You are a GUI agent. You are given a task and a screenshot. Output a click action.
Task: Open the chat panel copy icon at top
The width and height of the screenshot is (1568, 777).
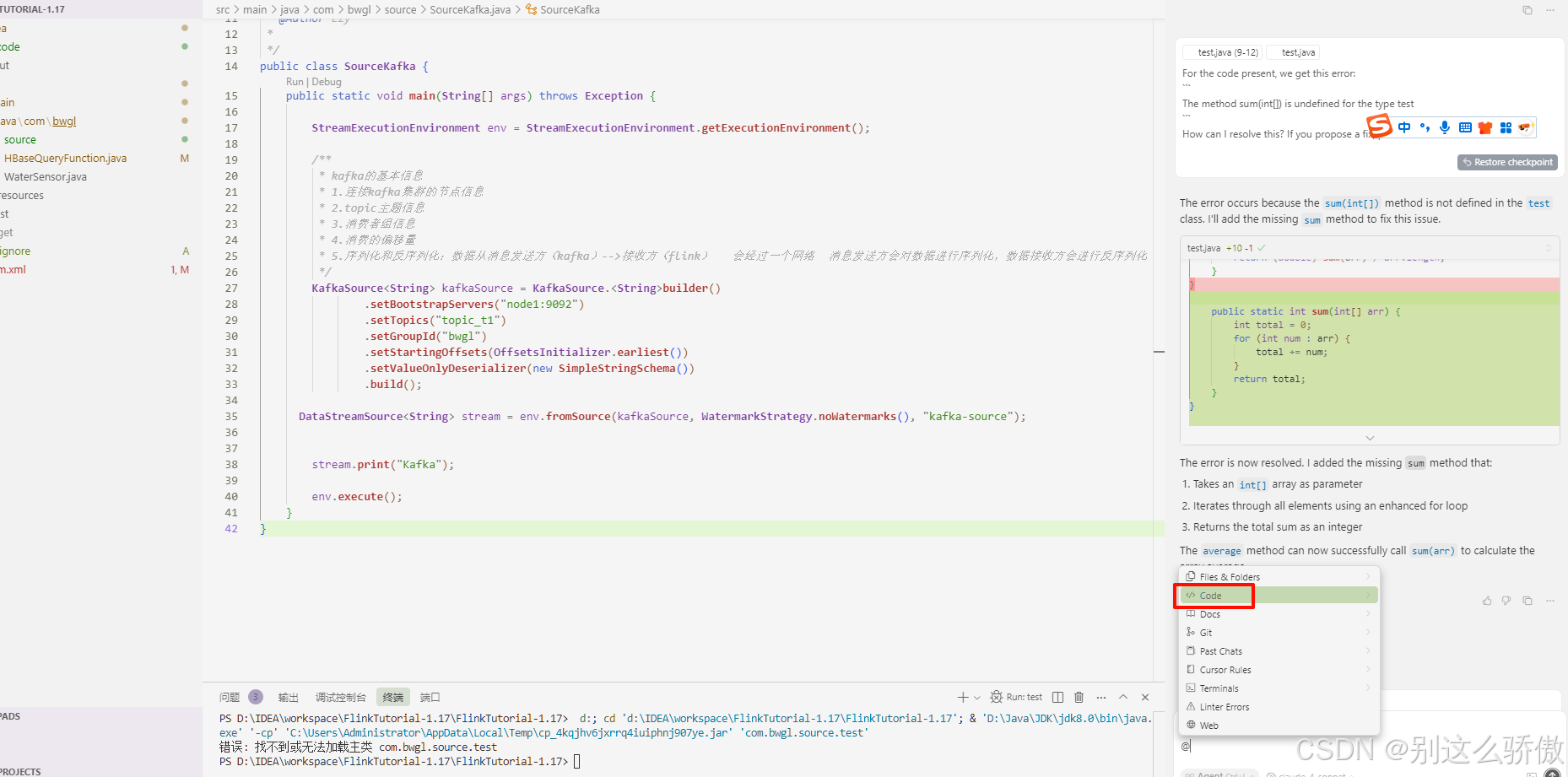pyautogui.click(x=1527, y=10)
